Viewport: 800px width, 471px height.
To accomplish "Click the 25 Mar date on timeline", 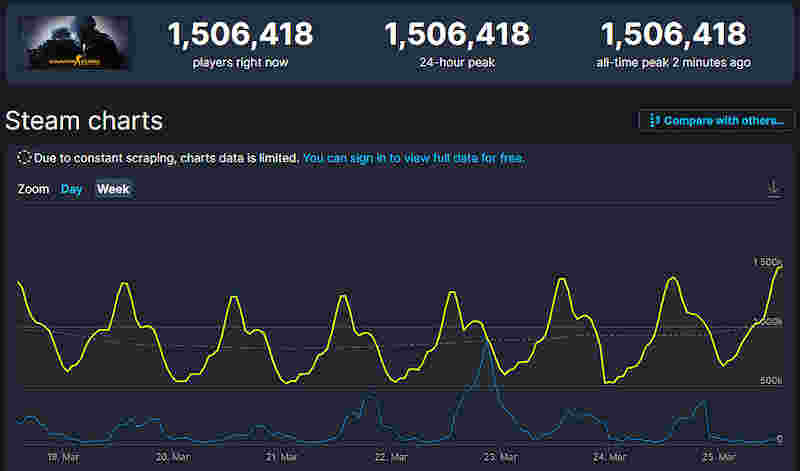I will 719,457.
